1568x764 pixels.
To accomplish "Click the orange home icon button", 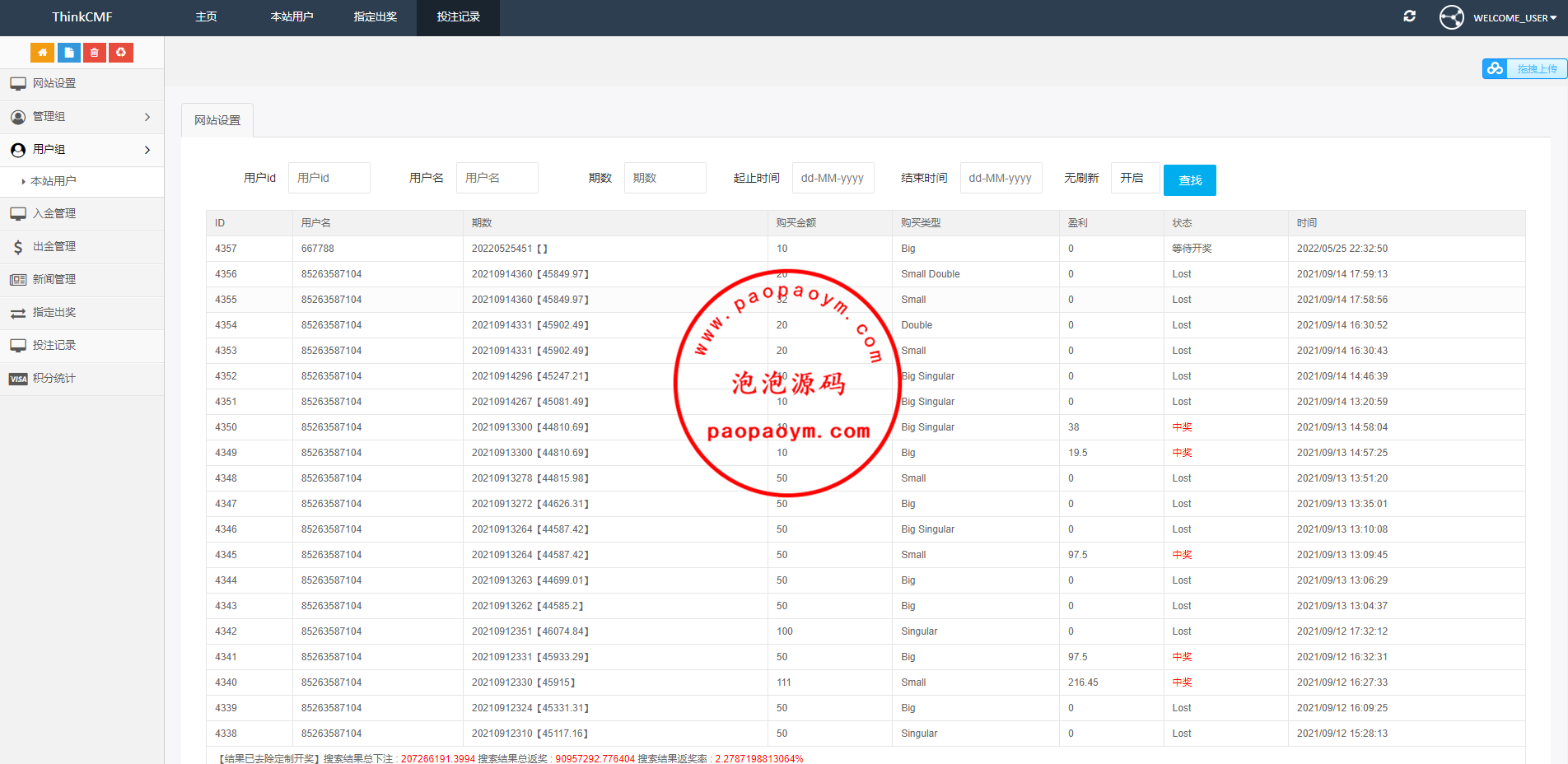I will pyautogui.click(x=42, y=53).
